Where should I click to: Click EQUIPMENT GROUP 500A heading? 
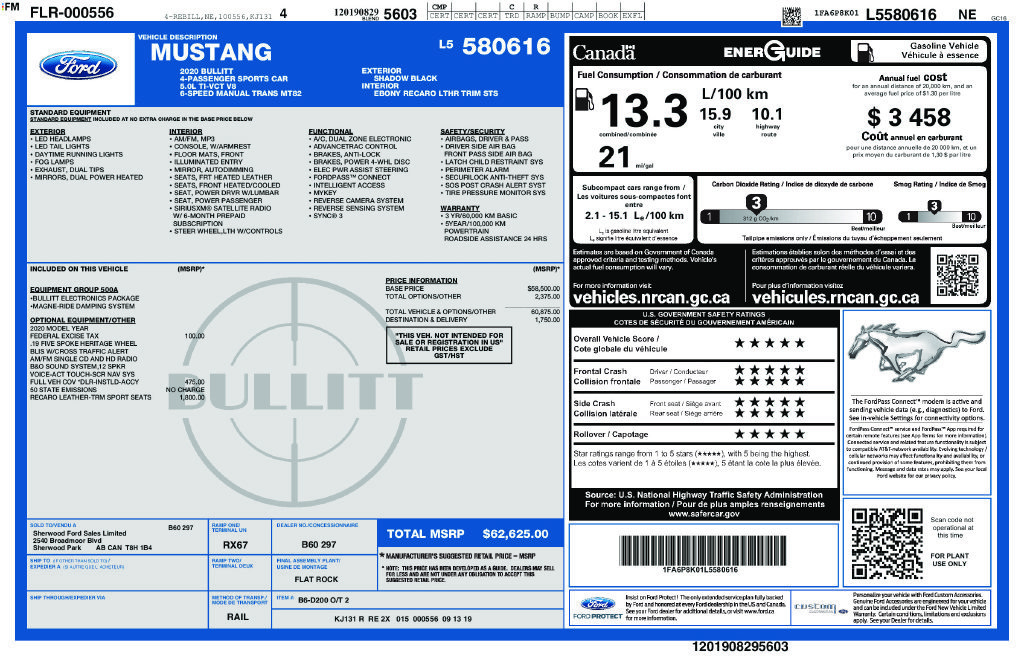(74, 289)
